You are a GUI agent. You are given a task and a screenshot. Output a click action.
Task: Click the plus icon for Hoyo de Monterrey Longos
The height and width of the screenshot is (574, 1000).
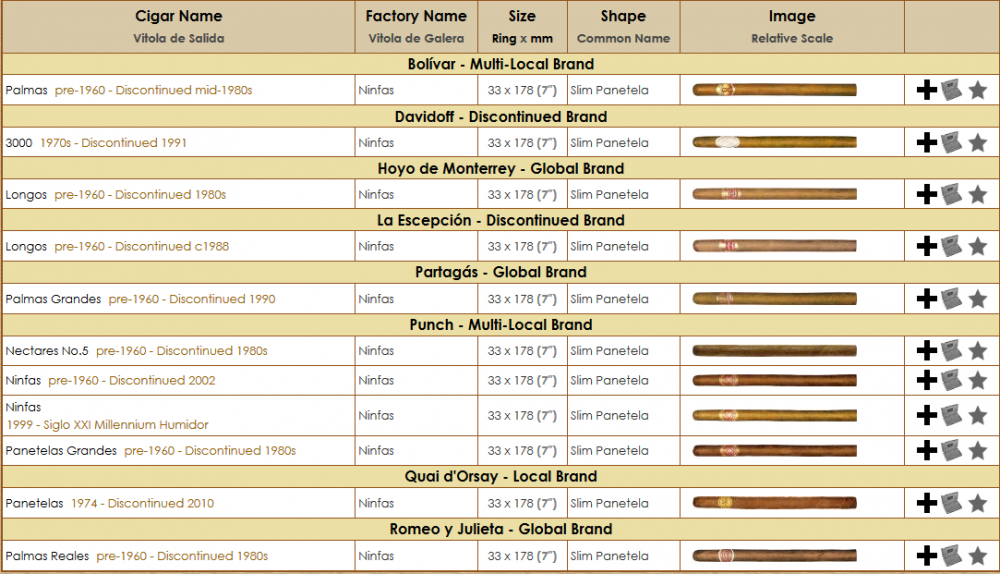(x=927, y=194)
